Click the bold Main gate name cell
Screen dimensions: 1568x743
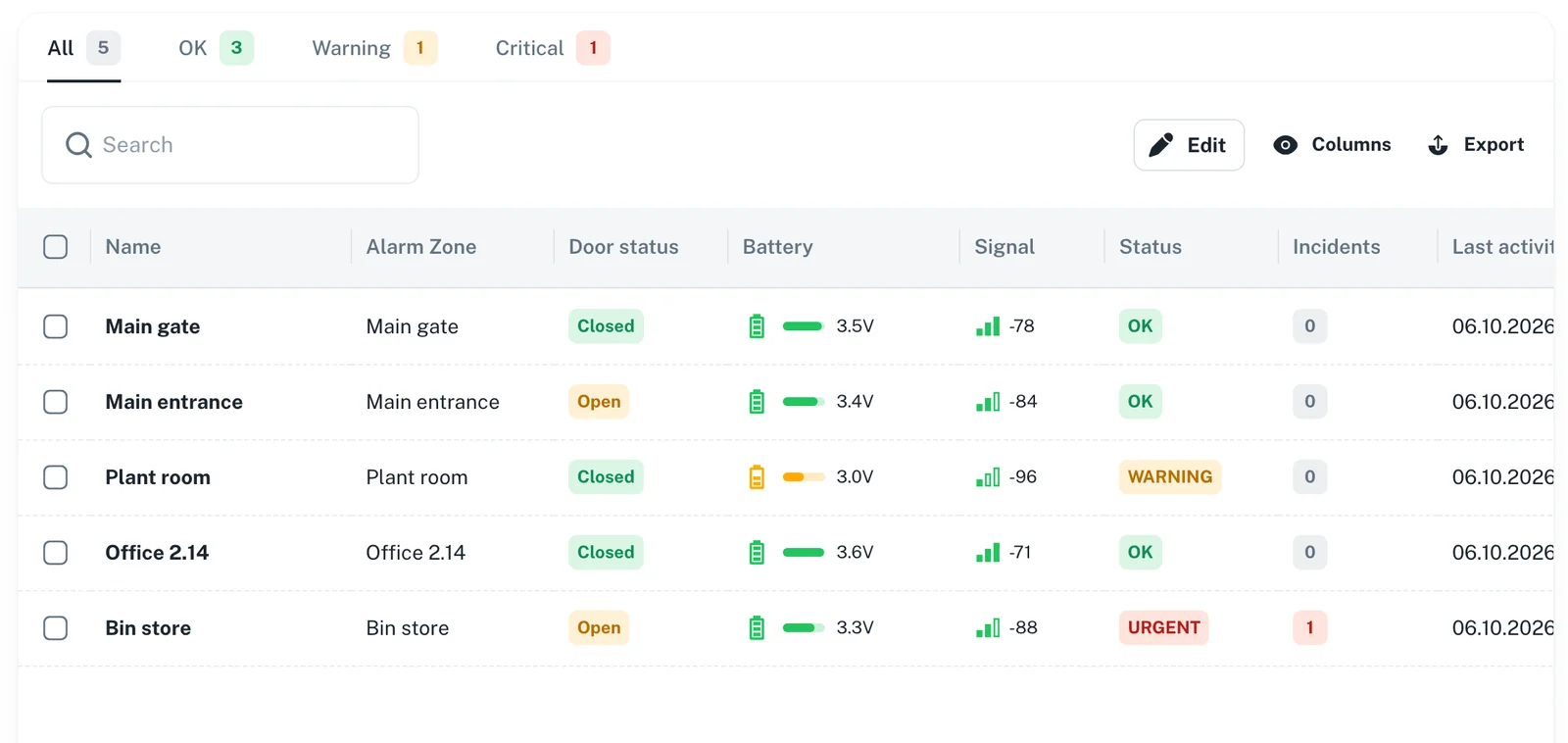point(153,326)
